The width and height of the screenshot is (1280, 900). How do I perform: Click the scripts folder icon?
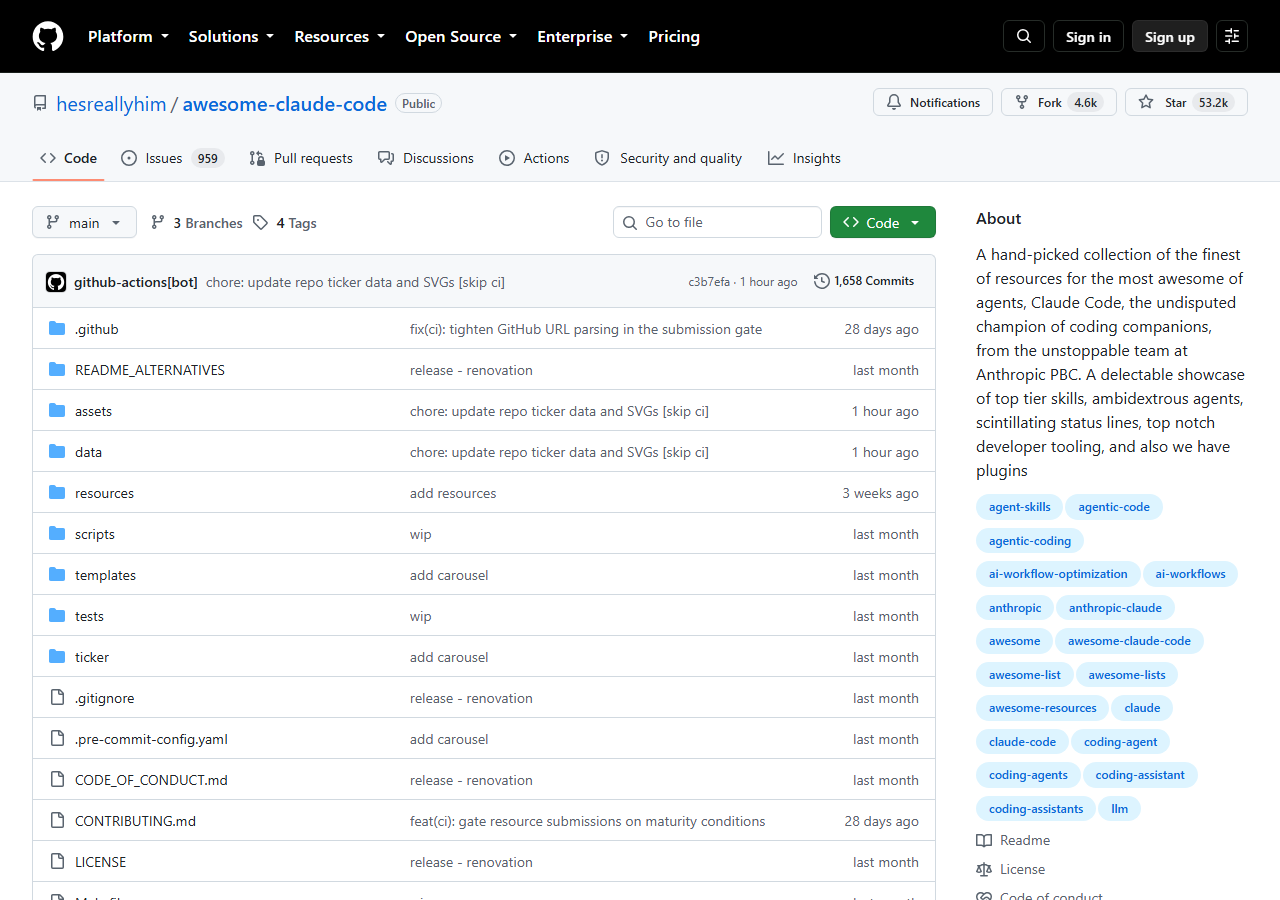[x=57, y=534]
